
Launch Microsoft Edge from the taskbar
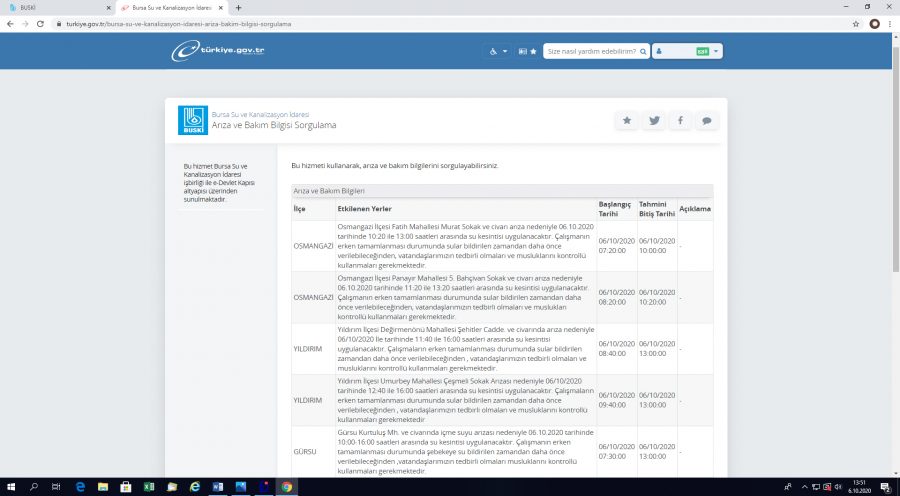point(80,487)
